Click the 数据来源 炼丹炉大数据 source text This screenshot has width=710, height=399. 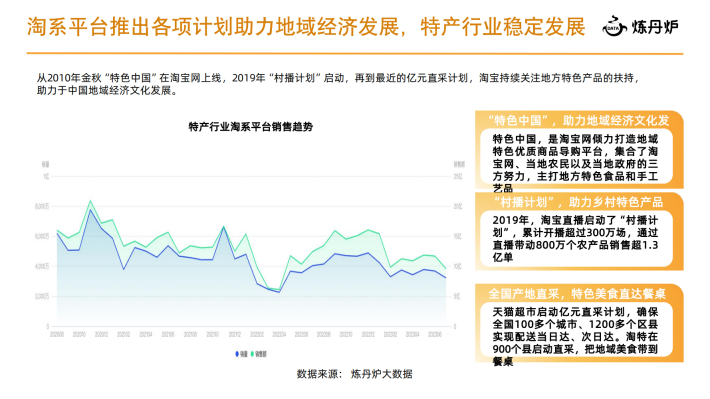point(355,374)
